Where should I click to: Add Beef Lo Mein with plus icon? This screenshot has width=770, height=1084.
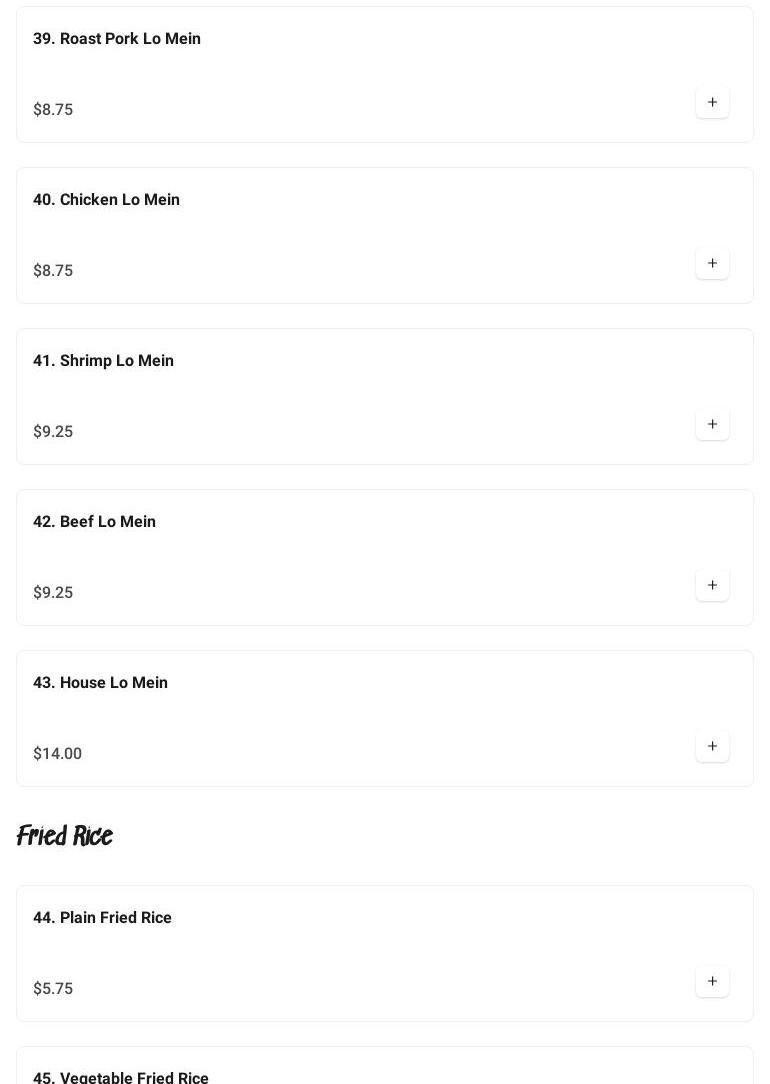click(x=712, y=586)
